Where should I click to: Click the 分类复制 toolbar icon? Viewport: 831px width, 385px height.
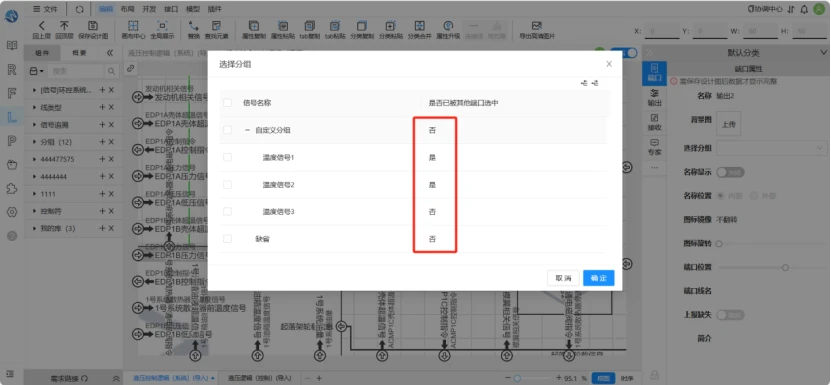(362, 26)
